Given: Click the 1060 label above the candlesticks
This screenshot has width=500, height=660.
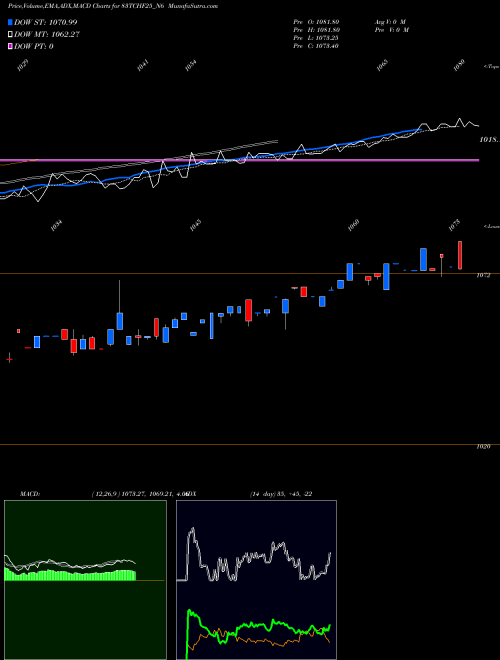Looking at the screenshot, I should tap(354, 225).
